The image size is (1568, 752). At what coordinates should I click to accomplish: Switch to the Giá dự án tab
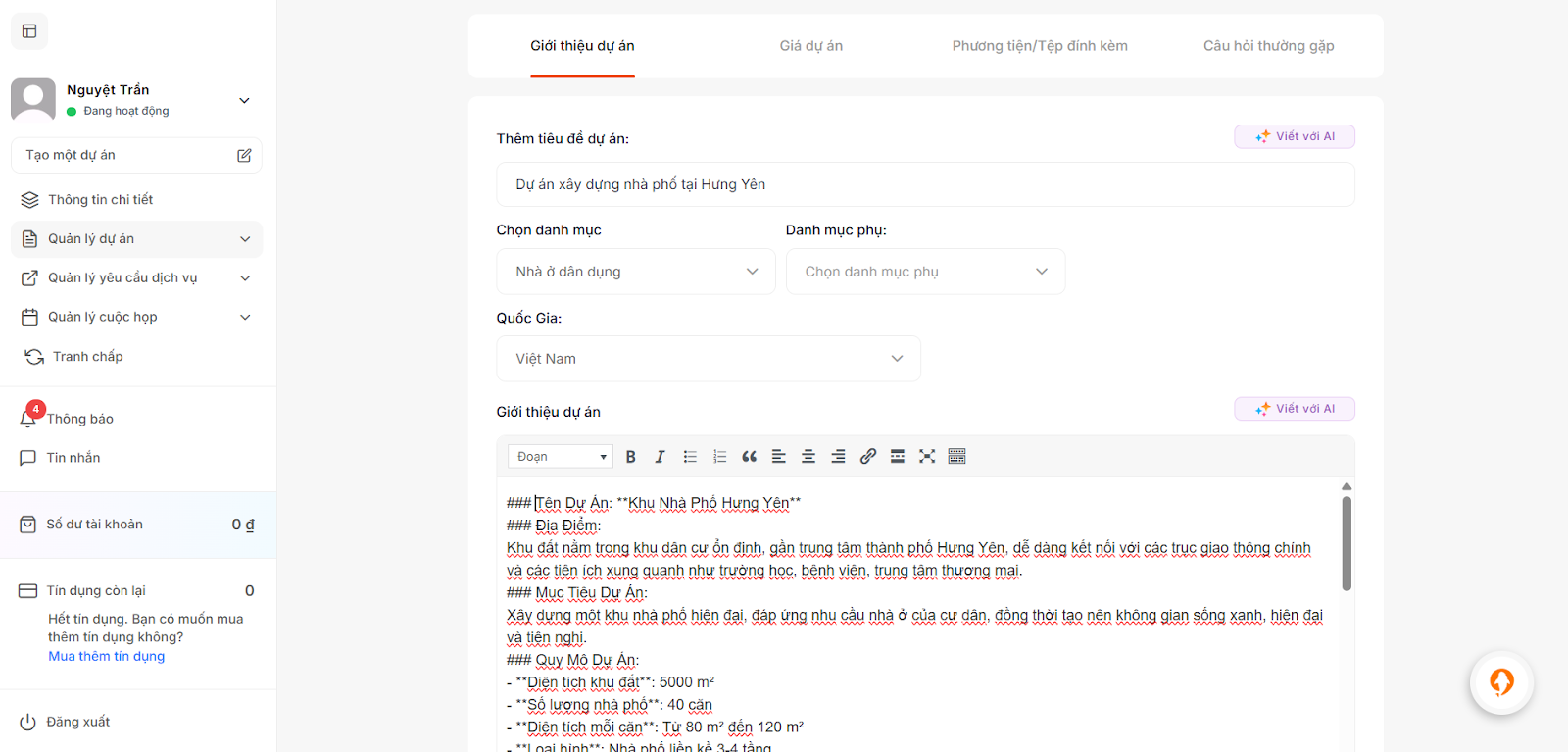coord(810,46)
